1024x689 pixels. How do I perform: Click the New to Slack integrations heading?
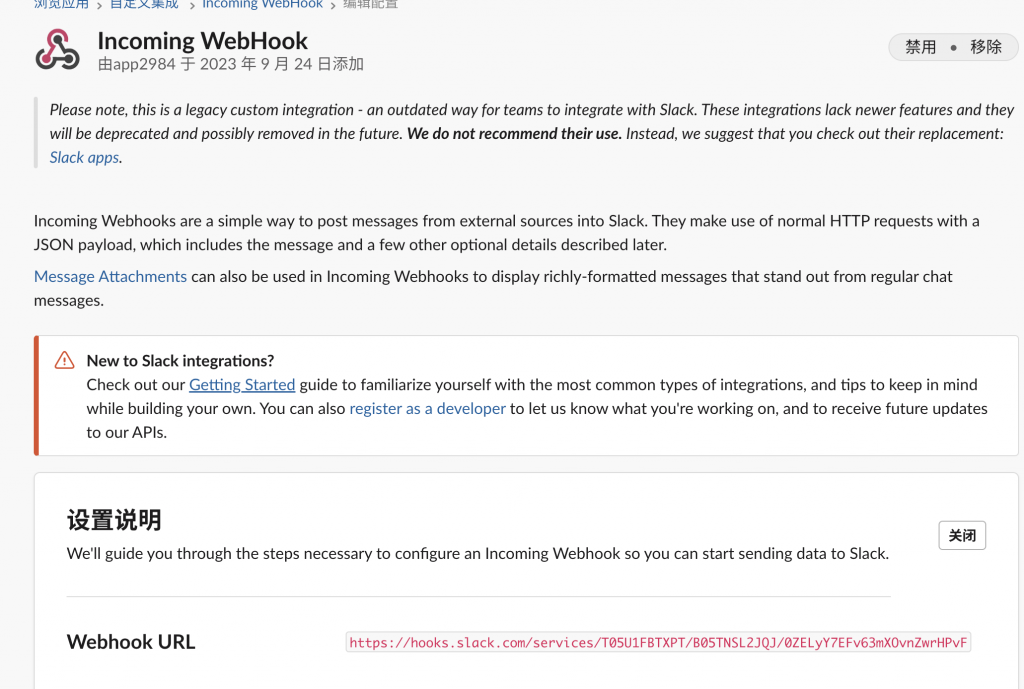(x=180, y=360)
